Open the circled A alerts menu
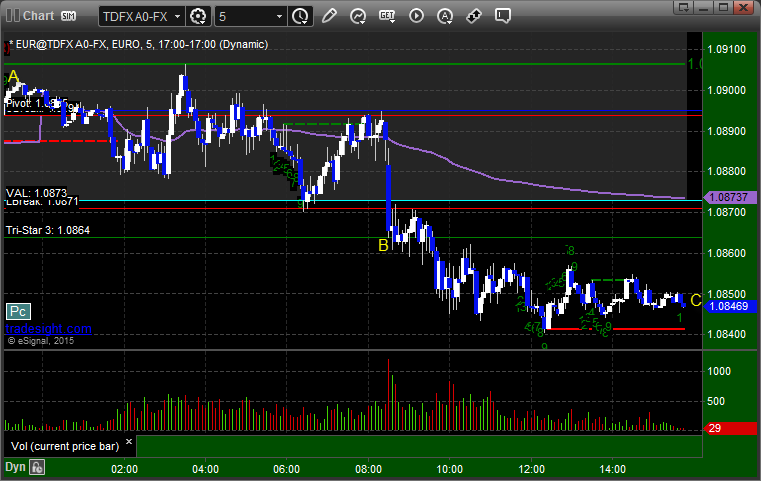 pyautogui.click(x=445, y=17)
